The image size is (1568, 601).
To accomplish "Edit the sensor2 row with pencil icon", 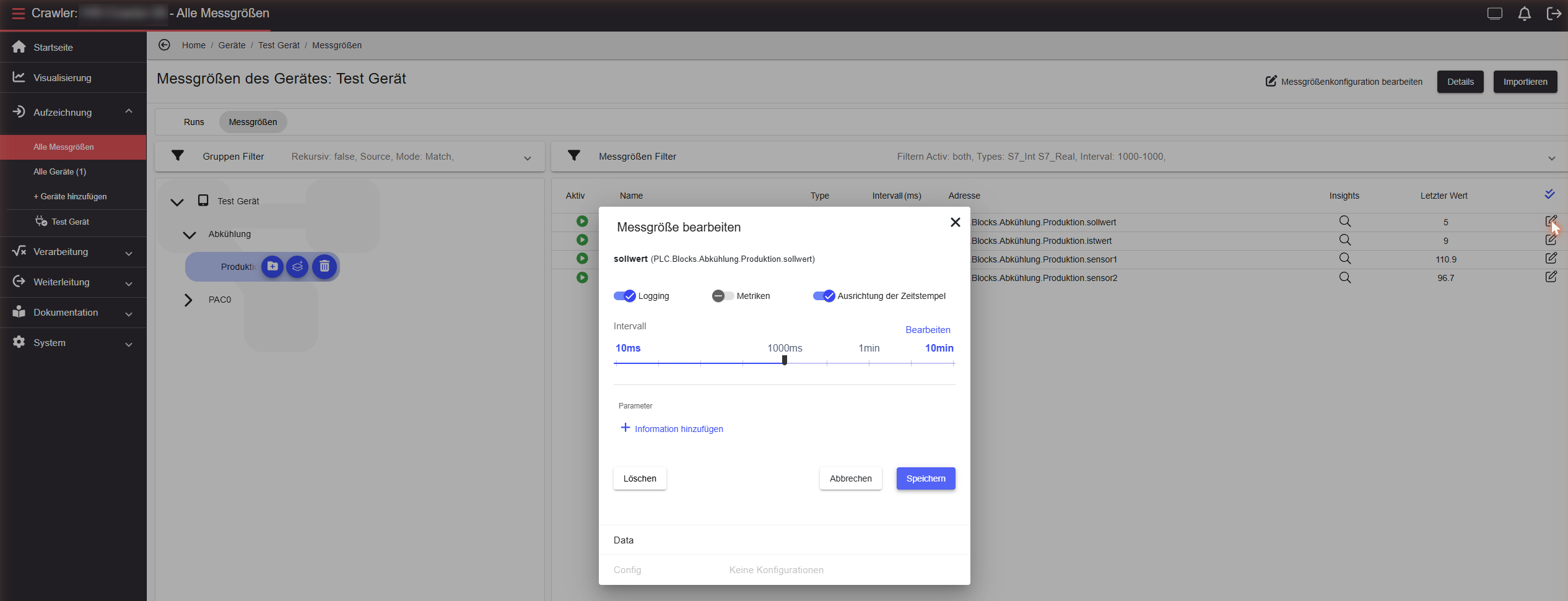I will click(x=1551, y=277).
